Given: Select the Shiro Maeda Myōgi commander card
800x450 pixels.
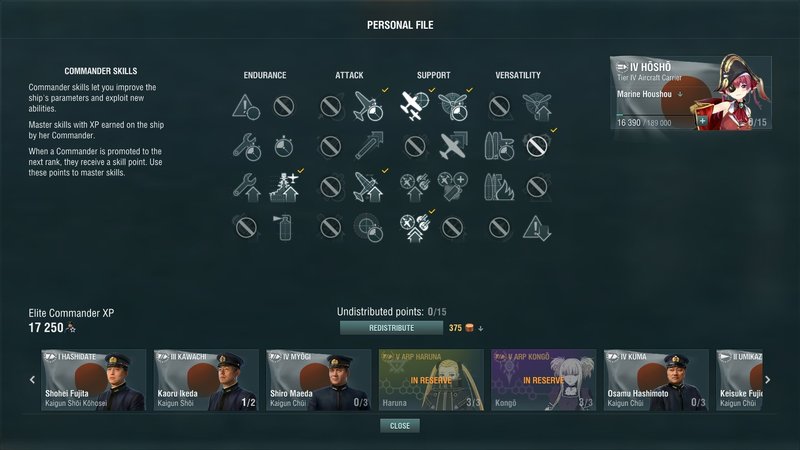Looking at the screenshot, I should 318,380.
